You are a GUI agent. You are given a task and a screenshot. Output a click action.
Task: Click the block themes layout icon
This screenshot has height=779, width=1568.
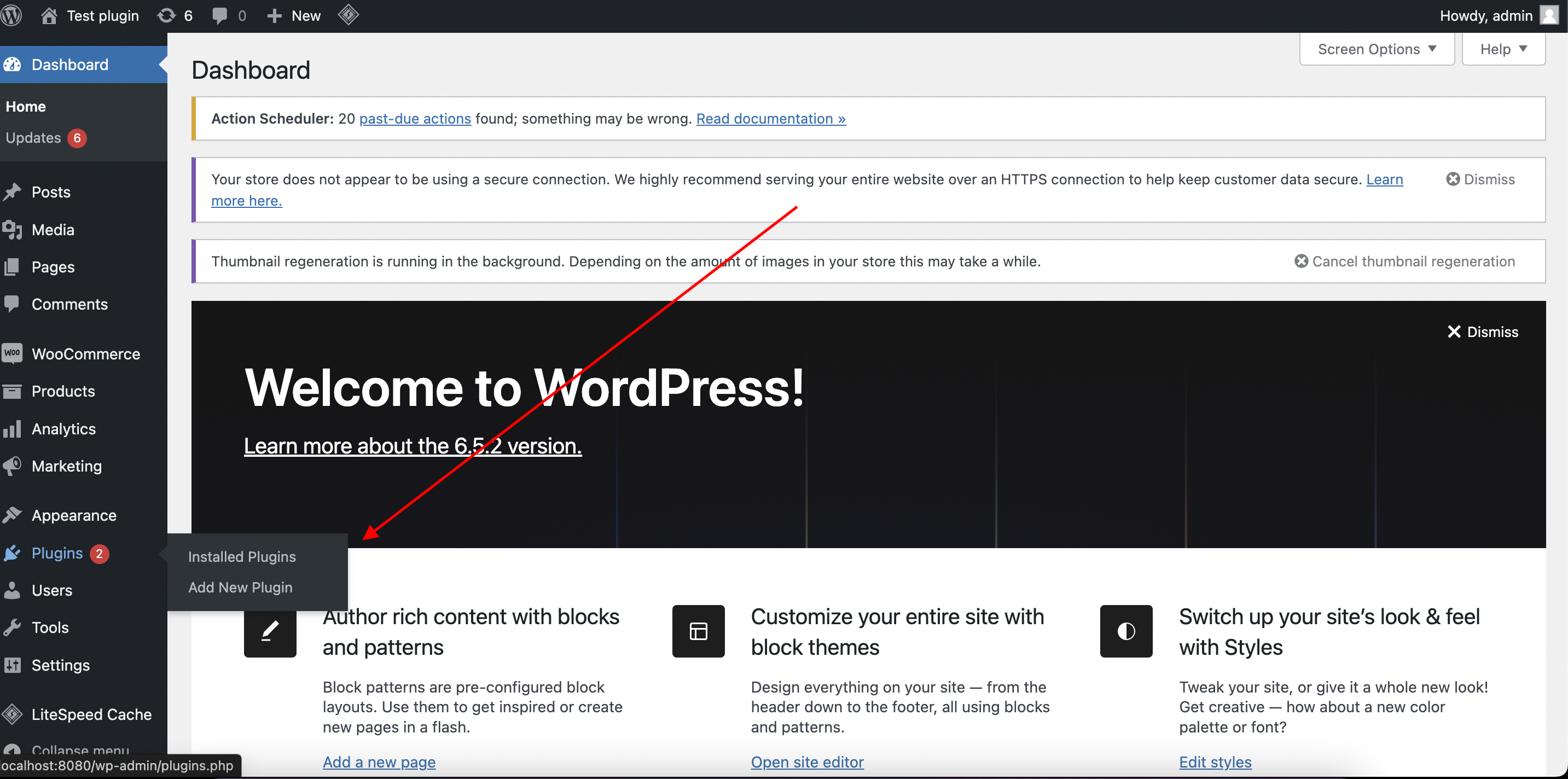698,631
